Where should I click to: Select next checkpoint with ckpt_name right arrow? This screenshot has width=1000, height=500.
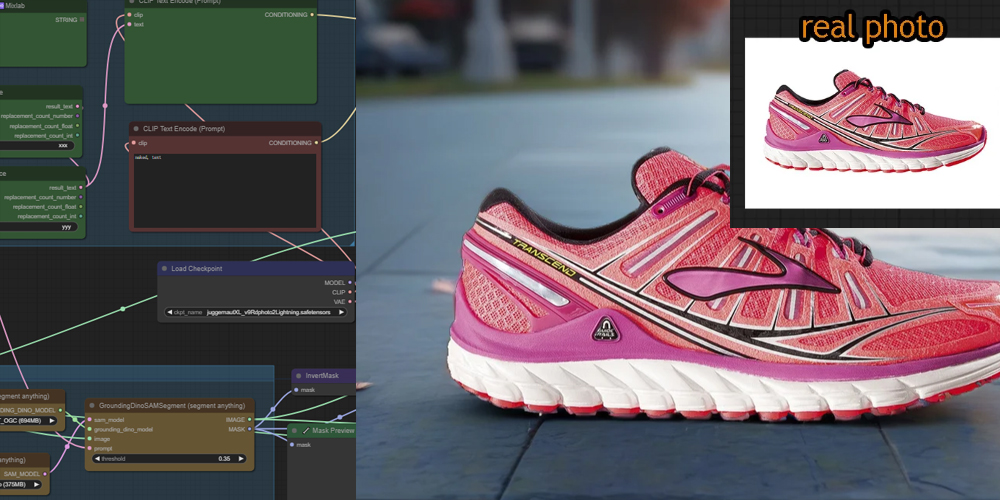coord(341,312)
